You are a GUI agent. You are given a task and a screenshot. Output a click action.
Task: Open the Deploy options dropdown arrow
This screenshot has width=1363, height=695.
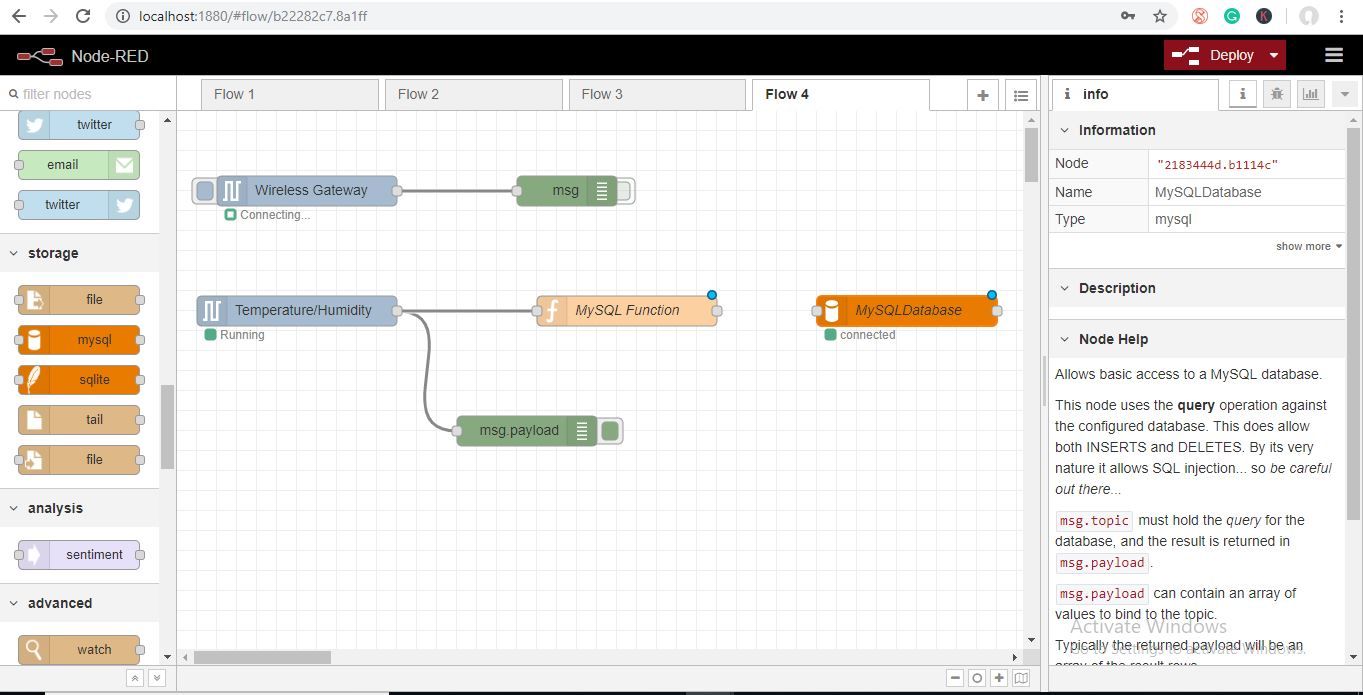(x=1274, y=56)
